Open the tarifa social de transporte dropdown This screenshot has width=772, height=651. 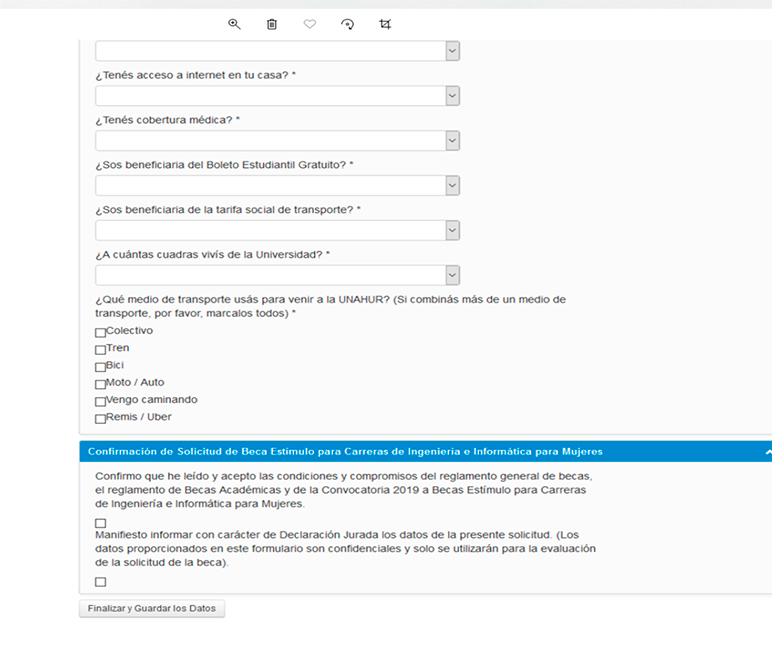[278, 230]
